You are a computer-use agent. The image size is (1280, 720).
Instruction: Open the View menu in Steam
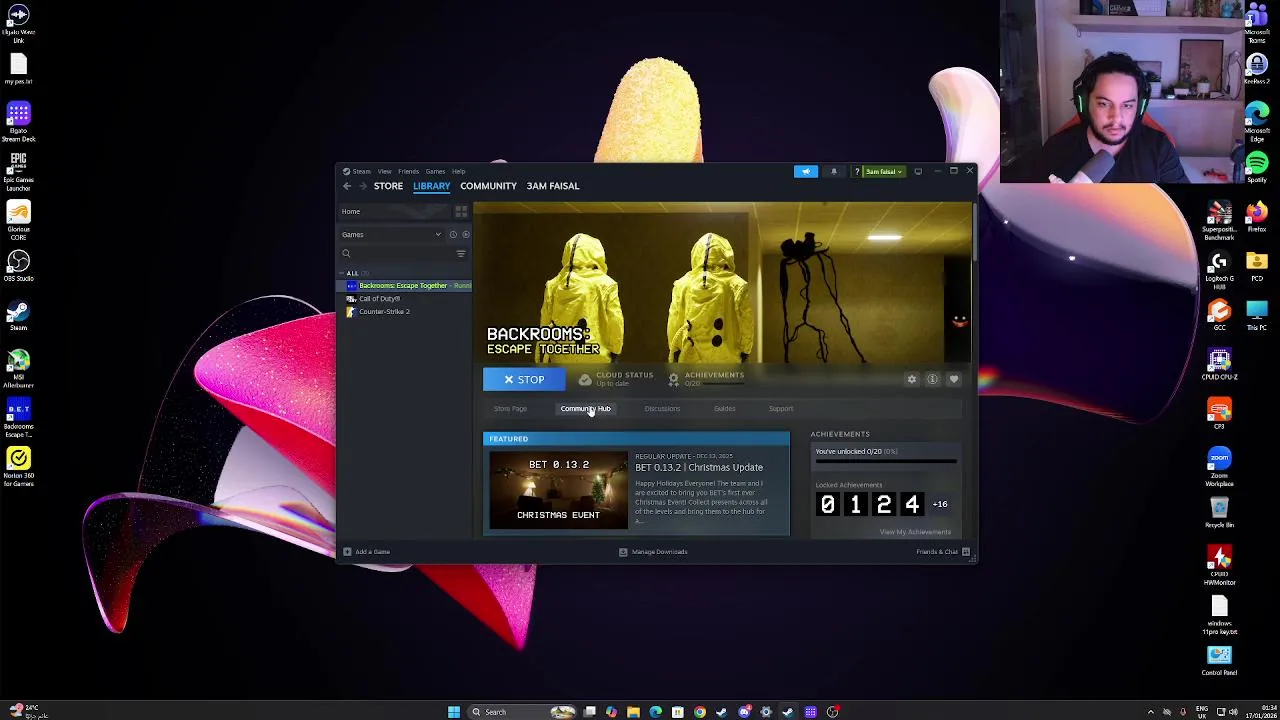[384, 171]
